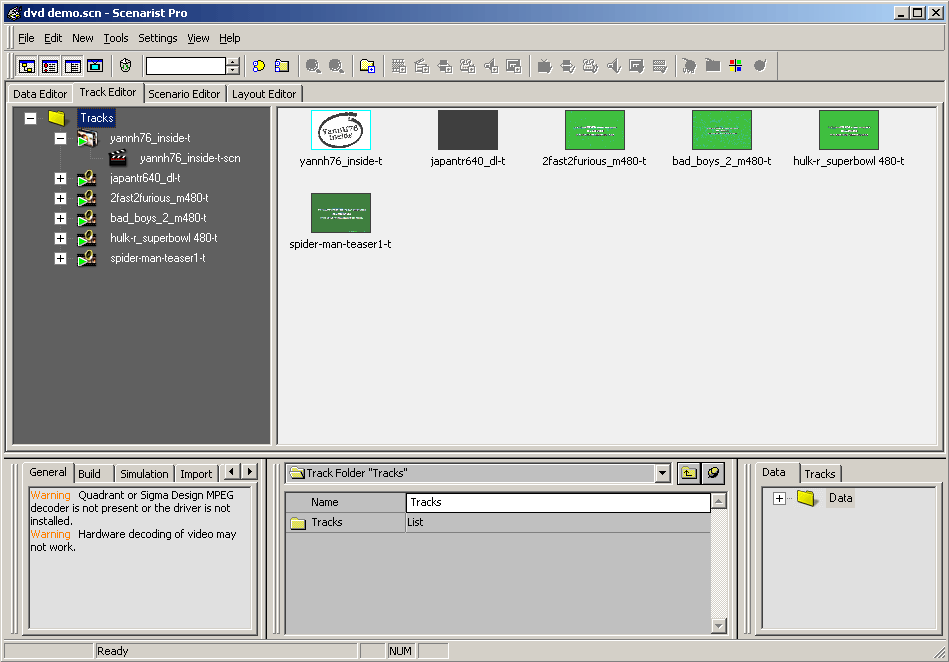Viewport: 949px width, 662px height.
Task: Switch to the Data Editor tab
Action: click(40, 94)
